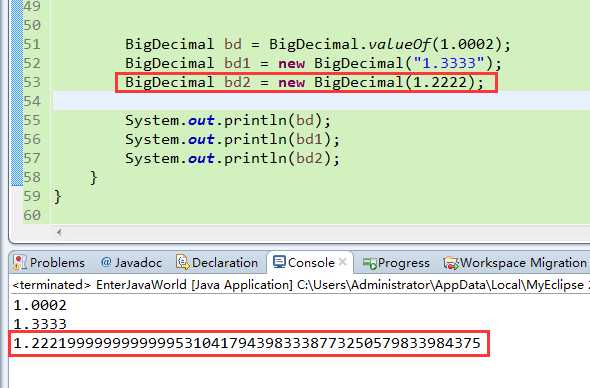Click the Console monitor icon
This screenshot has height=388, width=590.
[x=279, y=262]
